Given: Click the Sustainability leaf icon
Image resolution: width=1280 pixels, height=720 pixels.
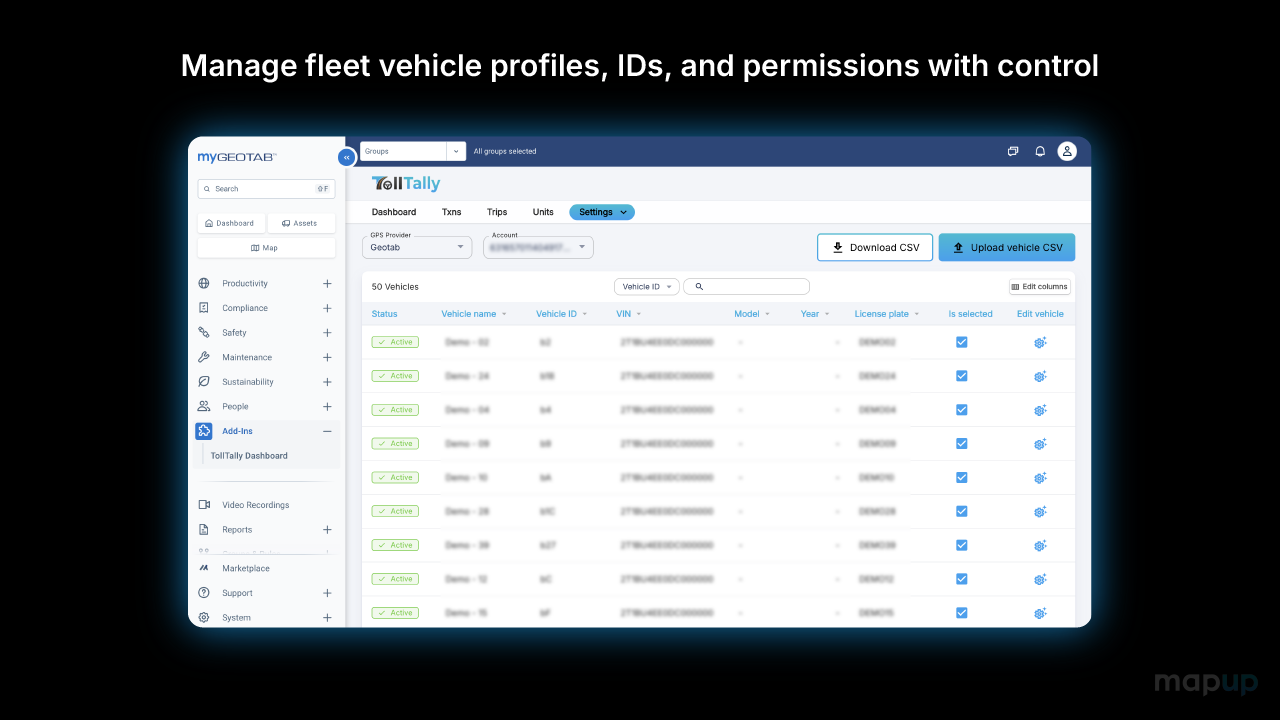Looking at the screenshot, I should pos(204,382).
